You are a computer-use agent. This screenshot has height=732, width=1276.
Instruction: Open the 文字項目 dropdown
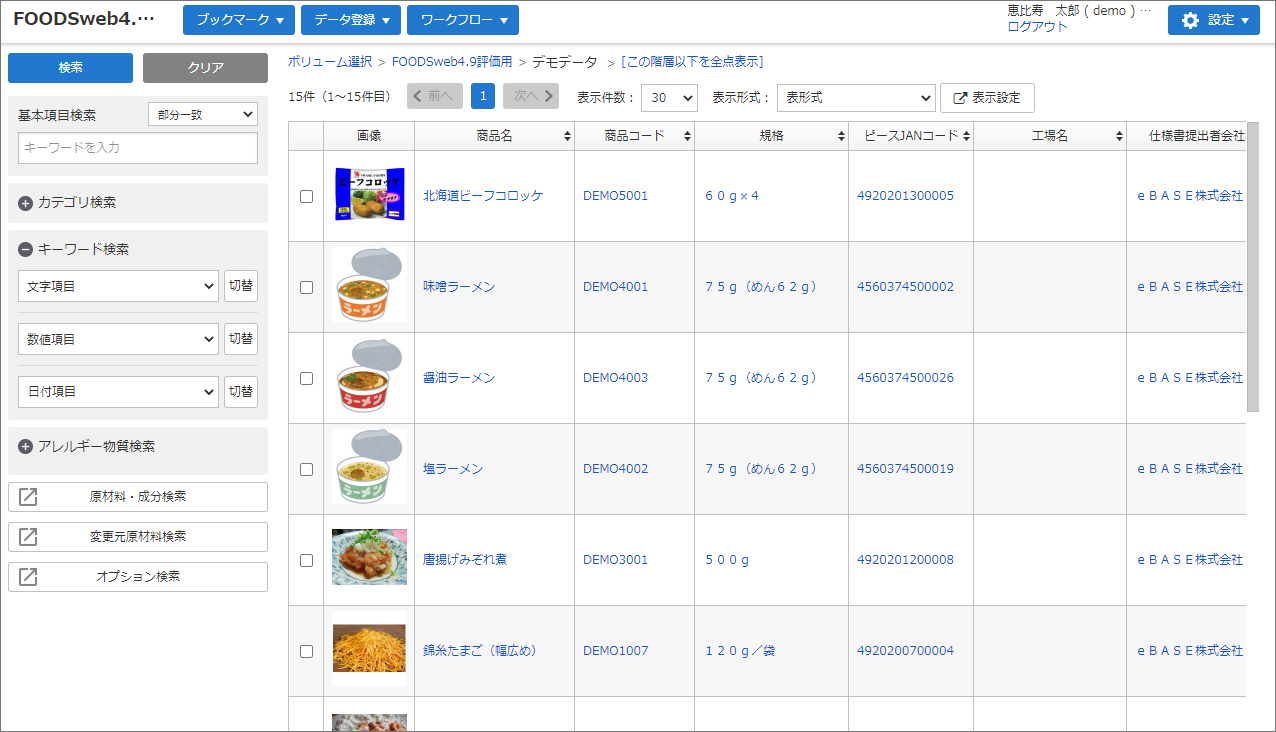click(118, 286)
